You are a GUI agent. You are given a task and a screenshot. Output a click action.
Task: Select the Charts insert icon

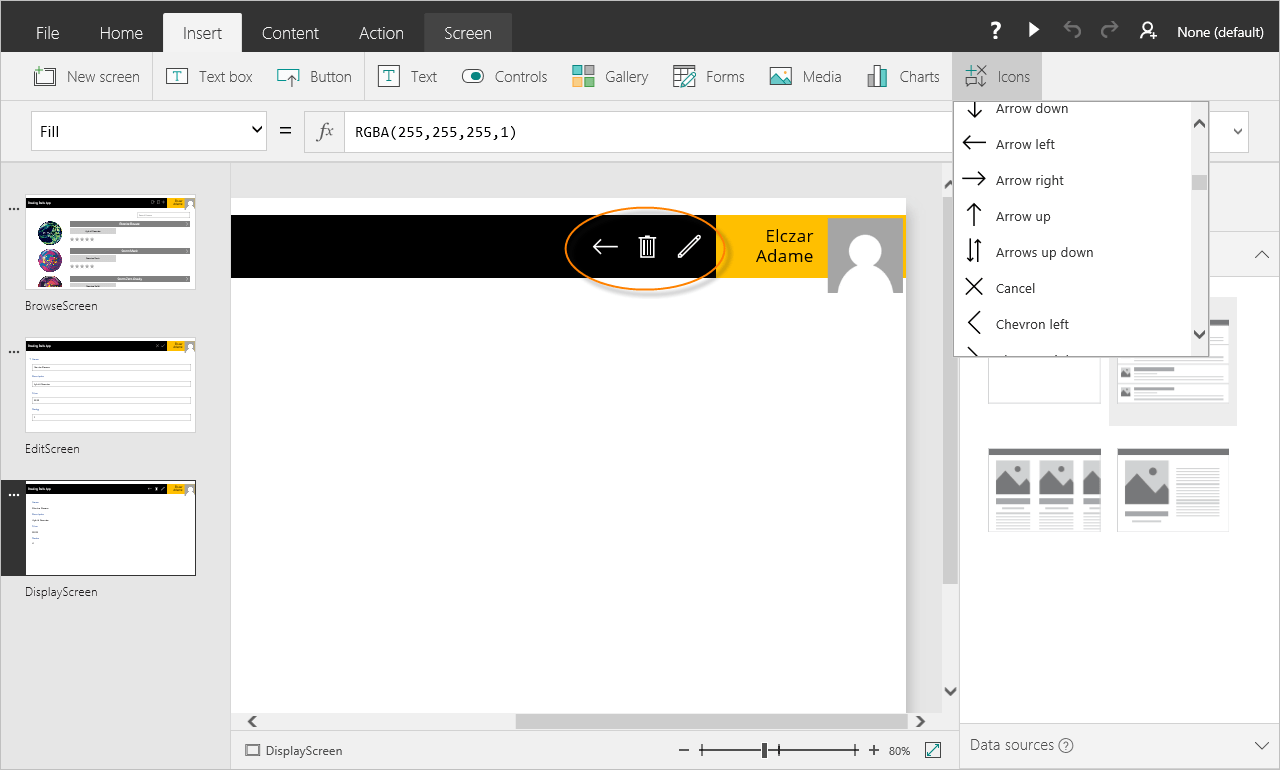pos(901,76)
